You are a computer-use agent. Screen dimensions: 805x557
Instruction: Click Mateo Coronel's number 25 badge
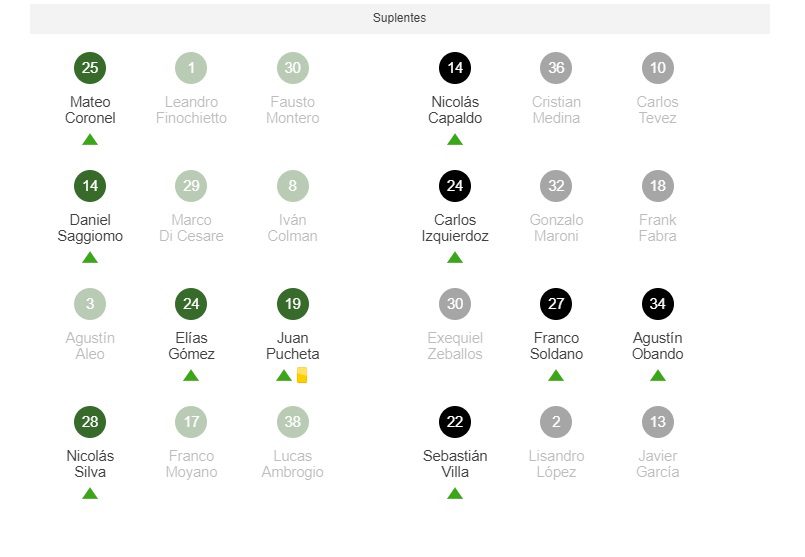coord(90,68)
